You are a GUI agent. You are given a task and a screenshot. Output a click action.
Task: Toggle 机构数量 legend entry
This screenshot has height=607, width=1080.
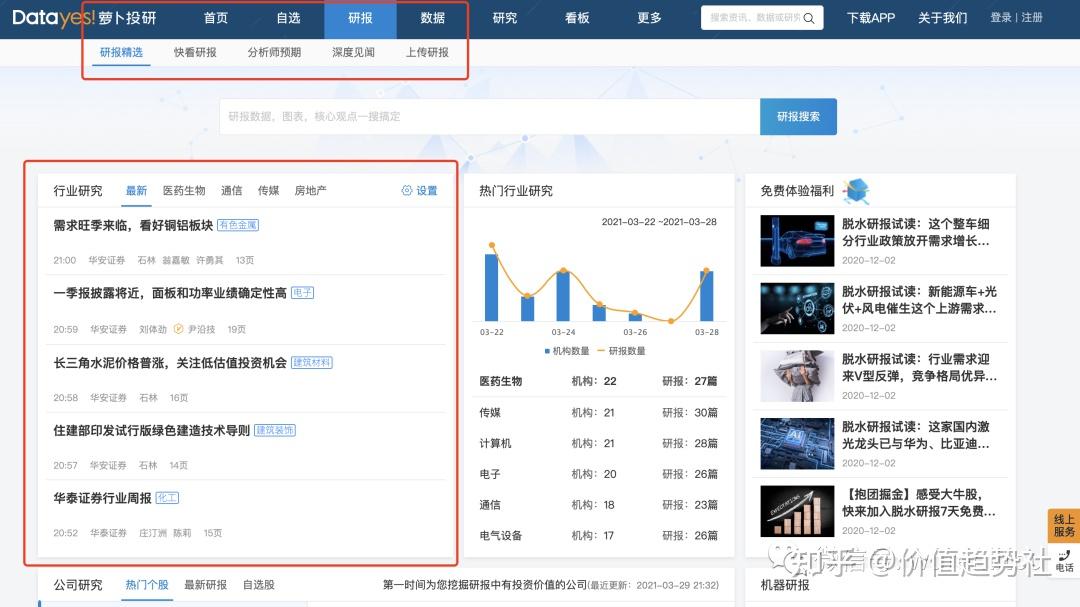567,351
